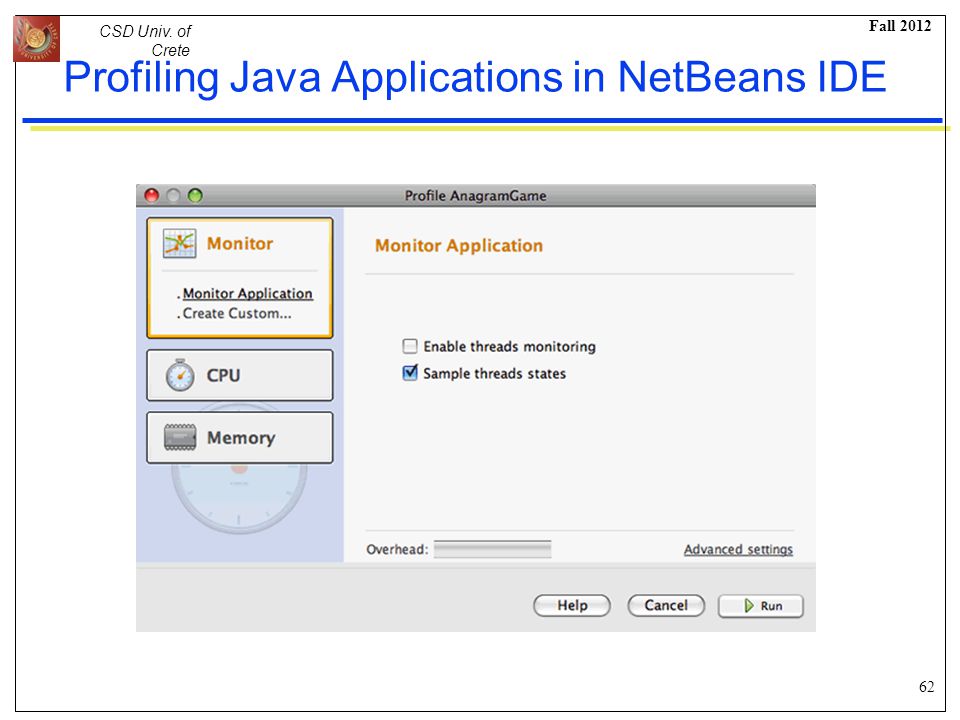Viewport: 960px width, 720px height.
Task: Zoom the dialog with the green button
Action: (x=195, y=195)
